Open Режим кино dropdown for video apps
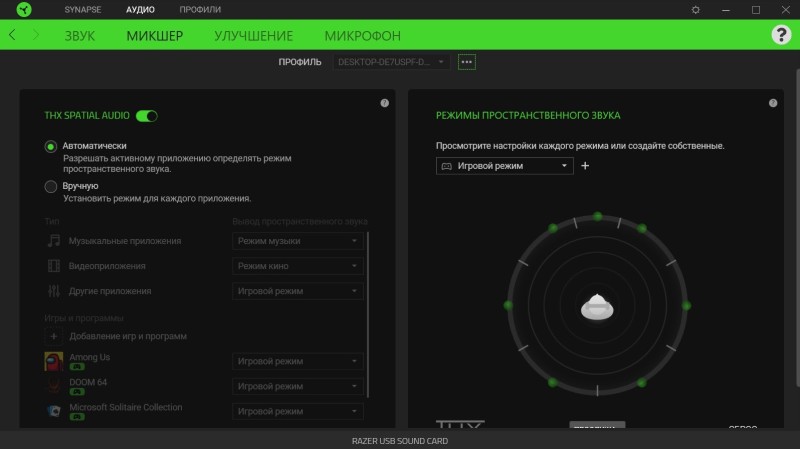Viewport: 800px width, 449px height. pyautogui.click(x=297, y=266)
